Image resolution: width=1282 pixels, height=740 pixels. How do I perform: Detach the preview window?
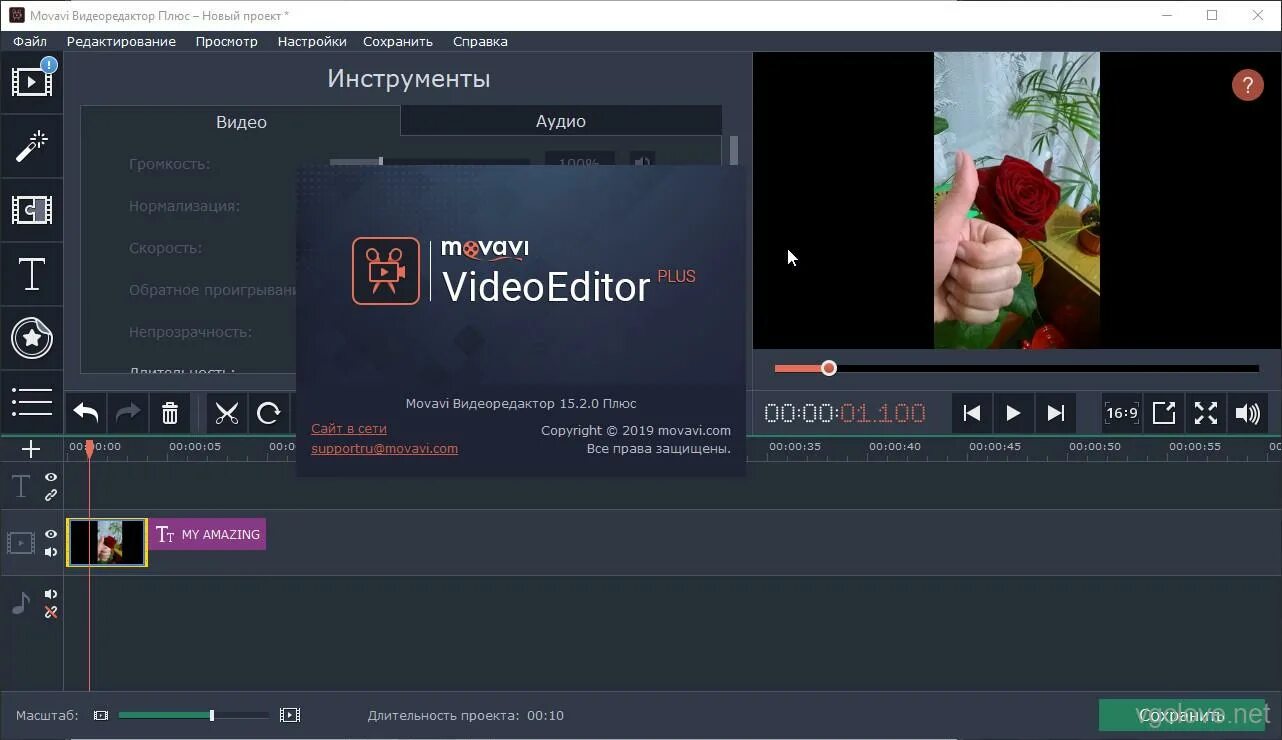[x=1164, y=413]
